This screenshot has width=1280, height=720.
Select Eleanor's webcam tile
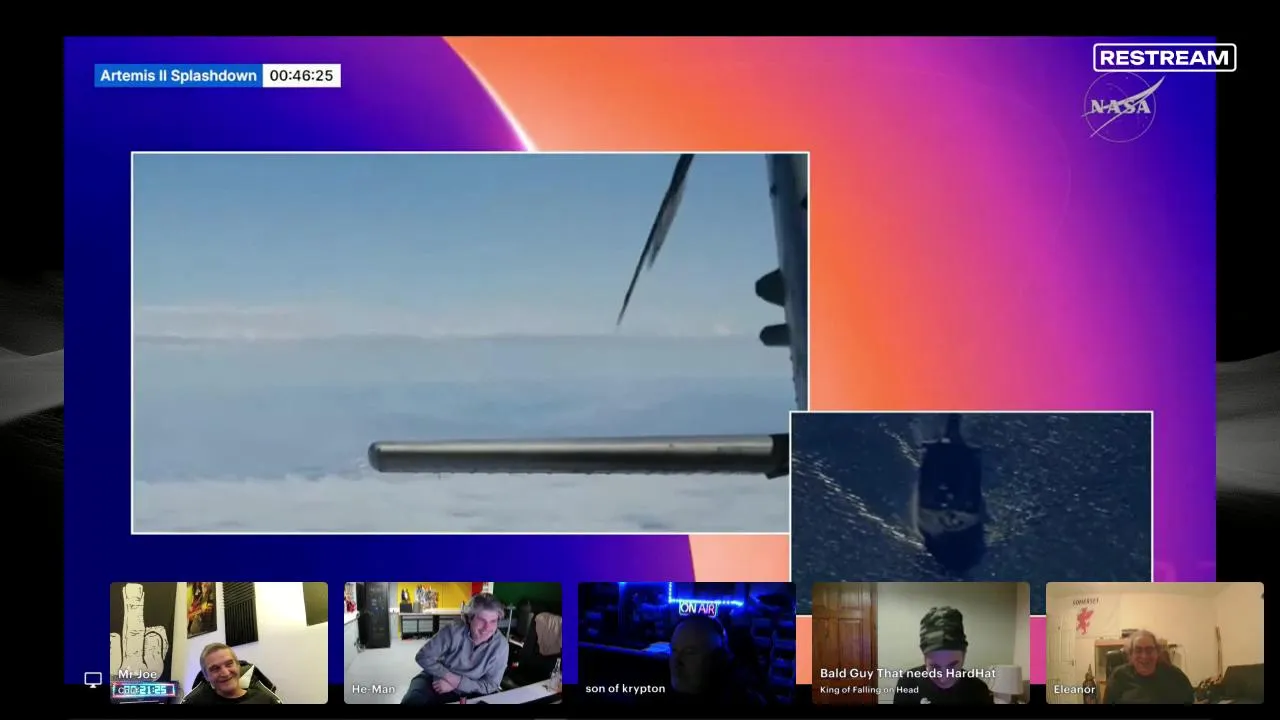pyautogui.click(x=1155, y=643)
